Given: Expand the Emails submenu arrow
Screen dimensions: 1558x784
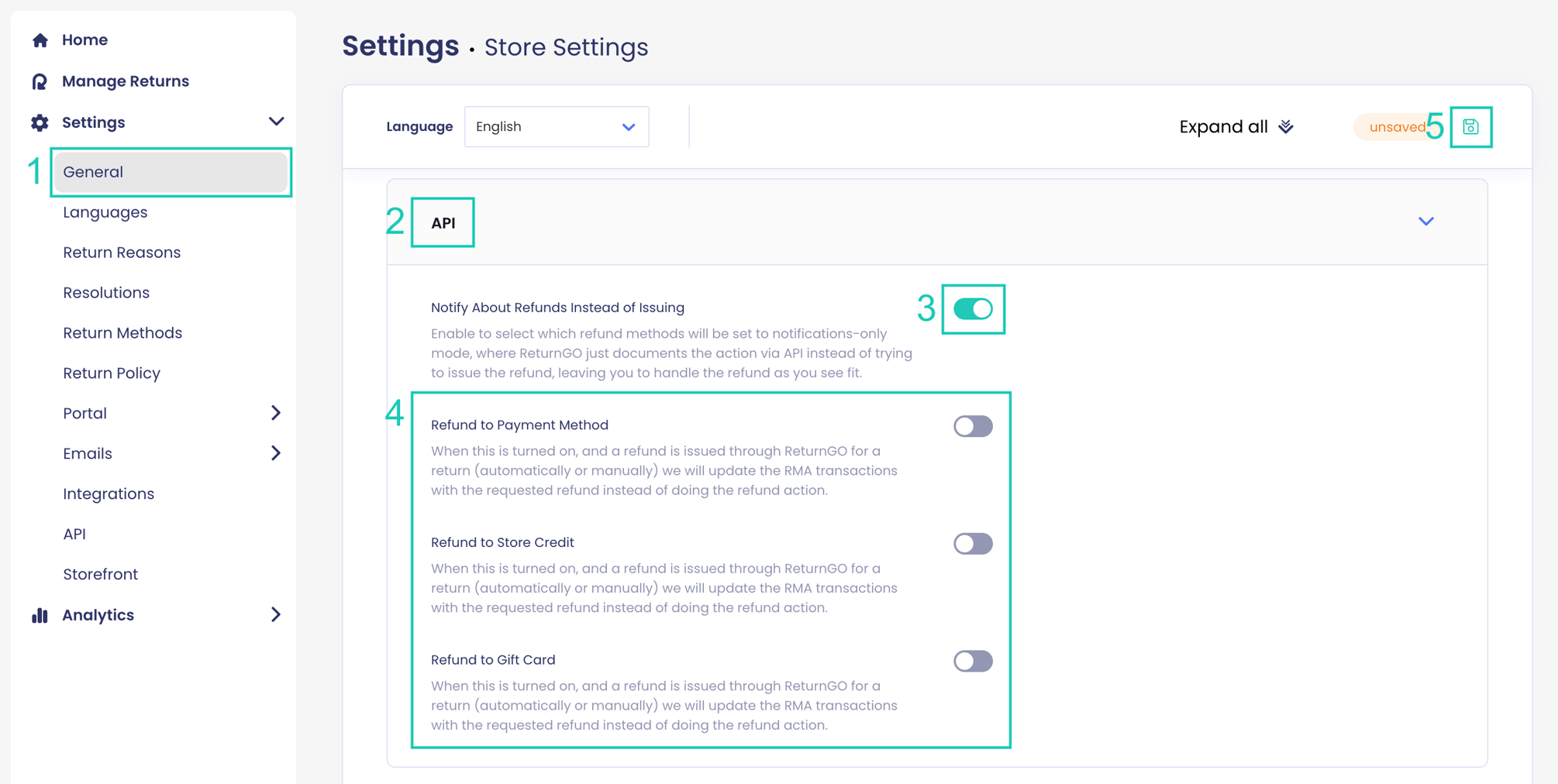Looking at the screenshot, I should 276,453.
